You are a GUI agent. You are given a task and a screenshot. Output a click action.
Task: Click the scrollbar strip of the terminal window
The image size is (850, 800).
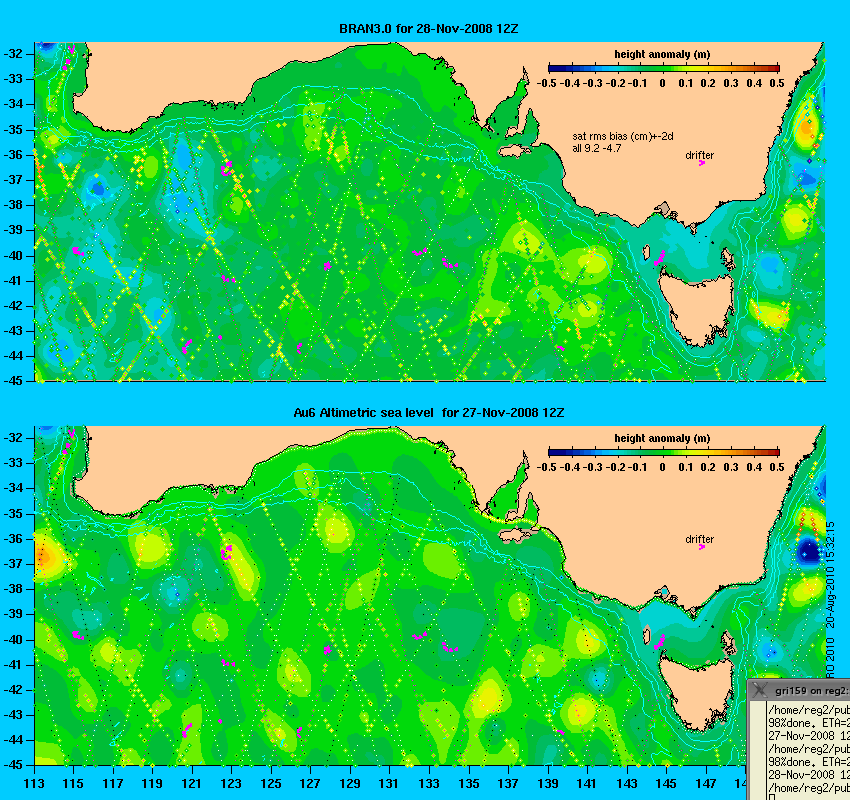[x=757, y=750]
